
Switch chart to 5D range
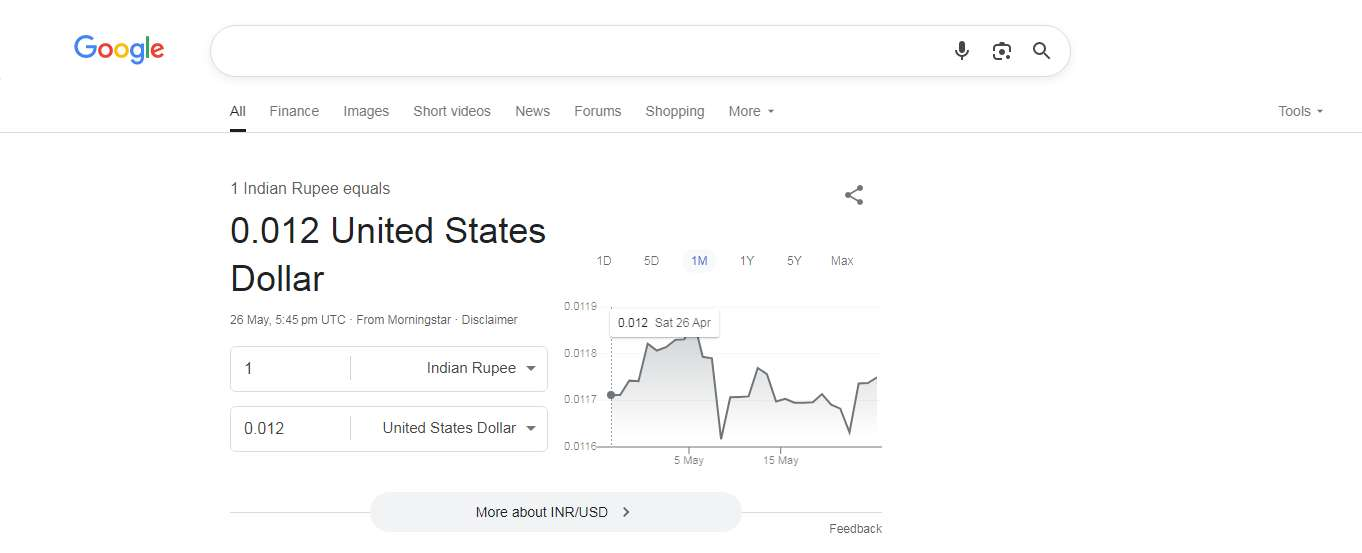651,261
